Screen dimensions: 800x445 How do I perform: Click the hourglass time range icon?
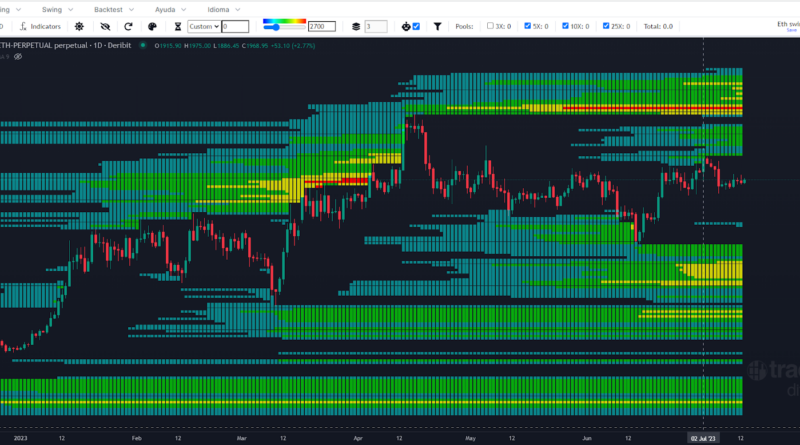[178, 26]
